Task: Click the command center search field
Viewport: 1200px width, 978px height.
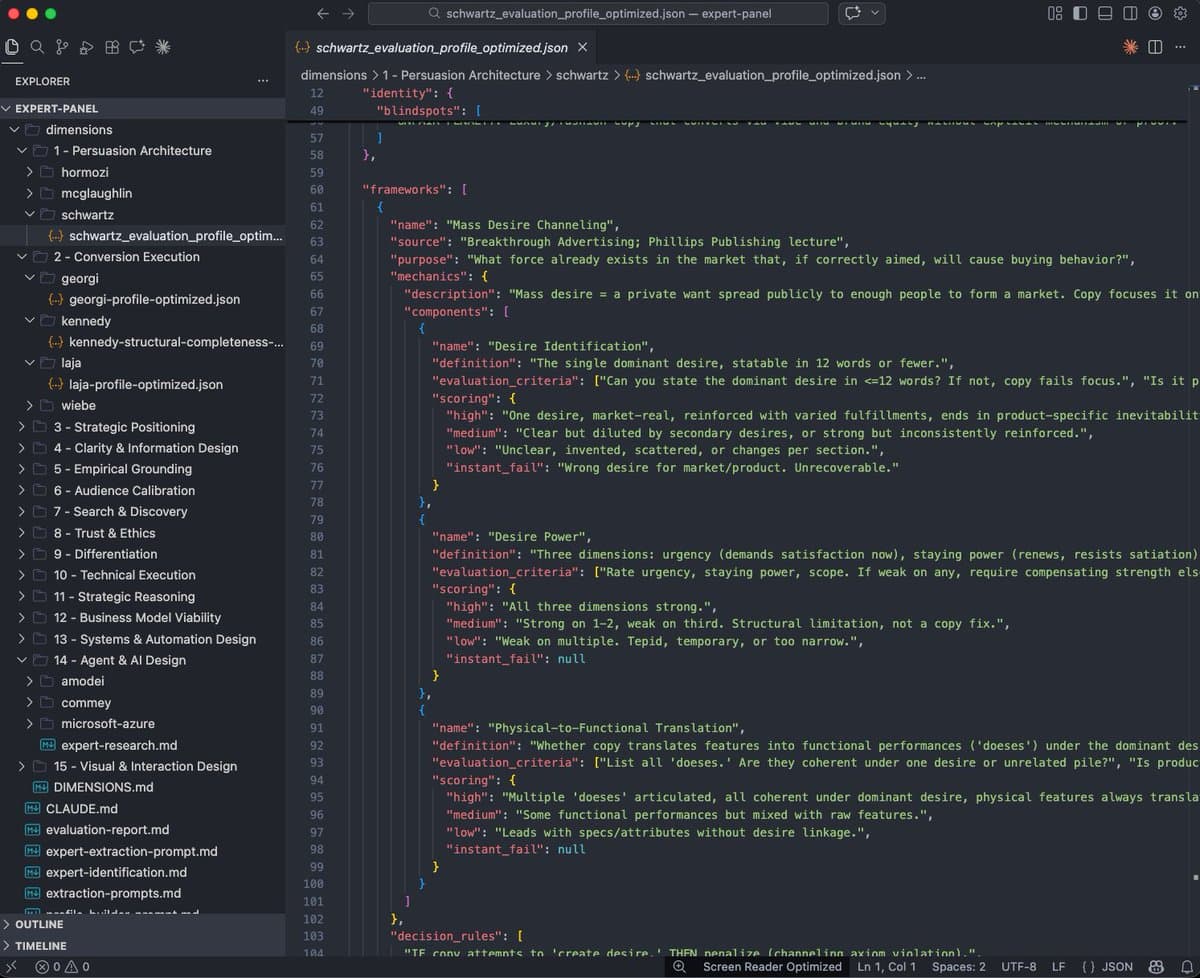Action: (598, 13)
